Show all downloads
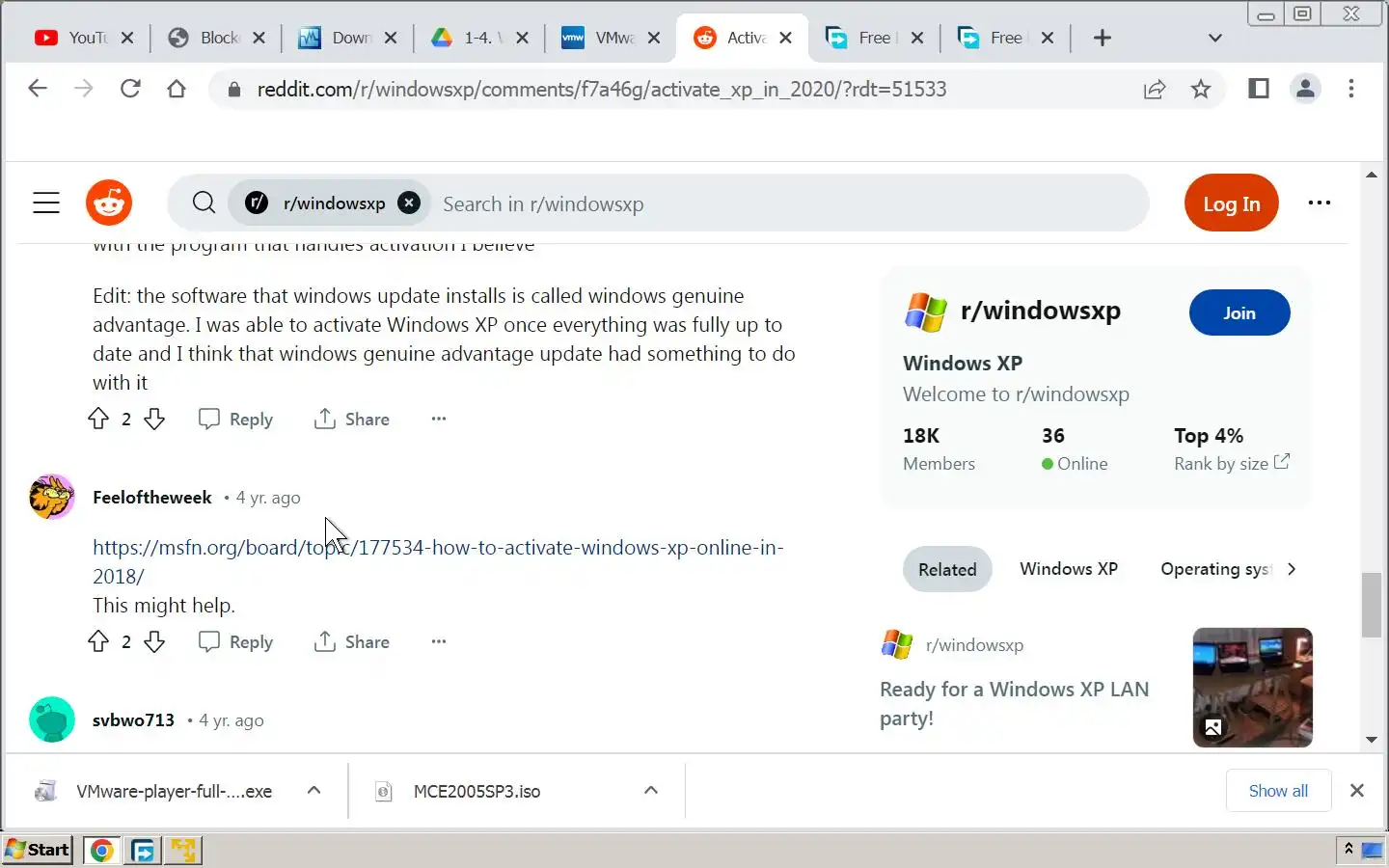The image size is (1389, 868). 1278,791
